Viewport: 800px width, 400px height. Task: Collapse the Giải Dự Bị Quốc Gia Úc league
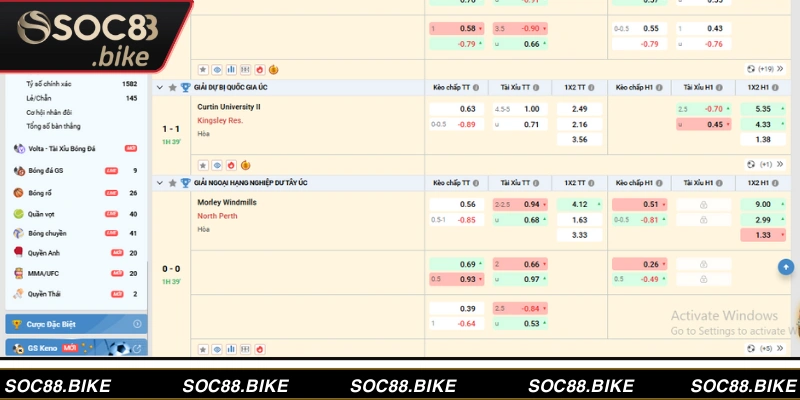(x=159, y=88)
